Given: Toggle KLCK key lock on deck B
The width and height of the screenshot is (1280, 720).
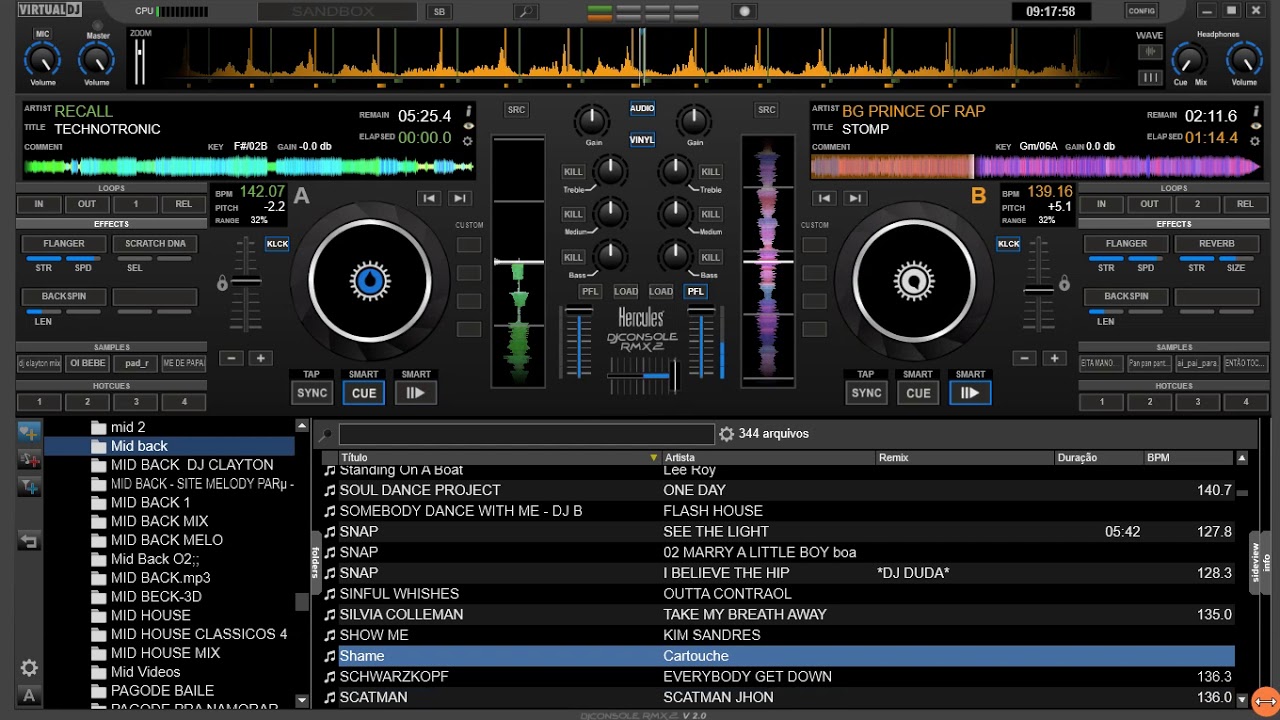Looking at the screenshot, I should pyautogui.click(x=1008, y=244).
